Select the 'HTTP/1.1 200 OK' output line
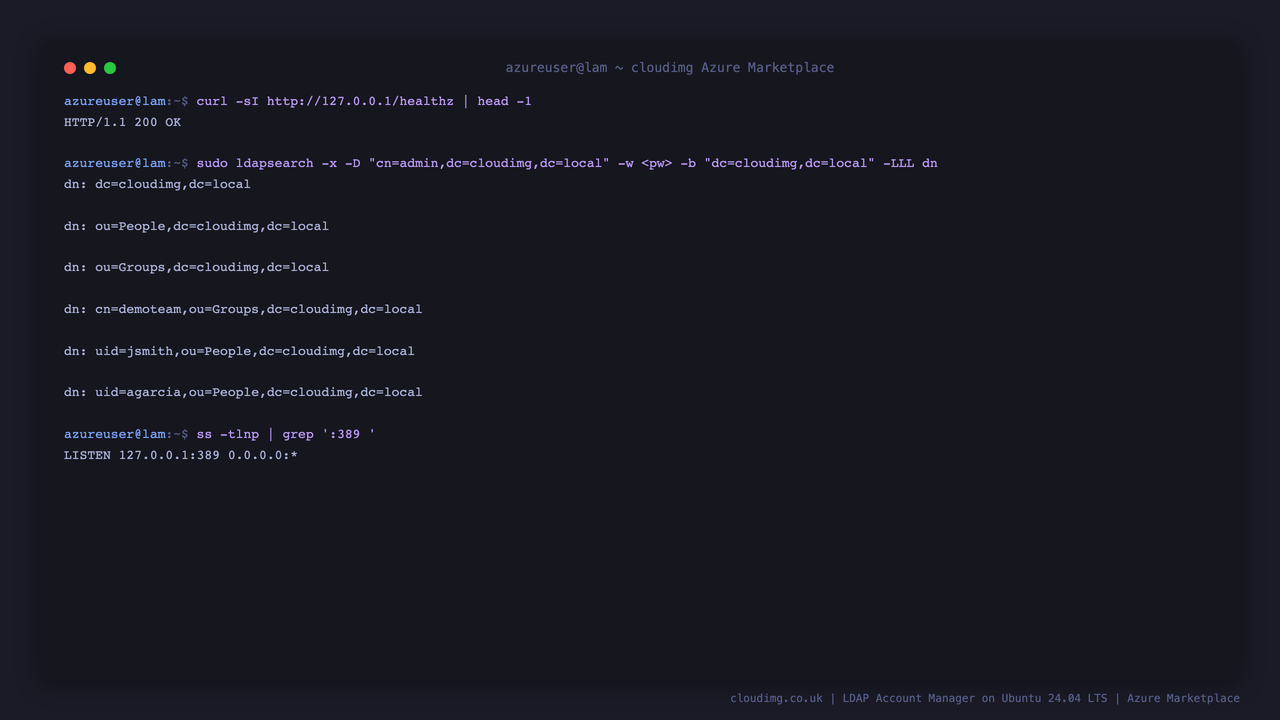 [x=122, y=122]
